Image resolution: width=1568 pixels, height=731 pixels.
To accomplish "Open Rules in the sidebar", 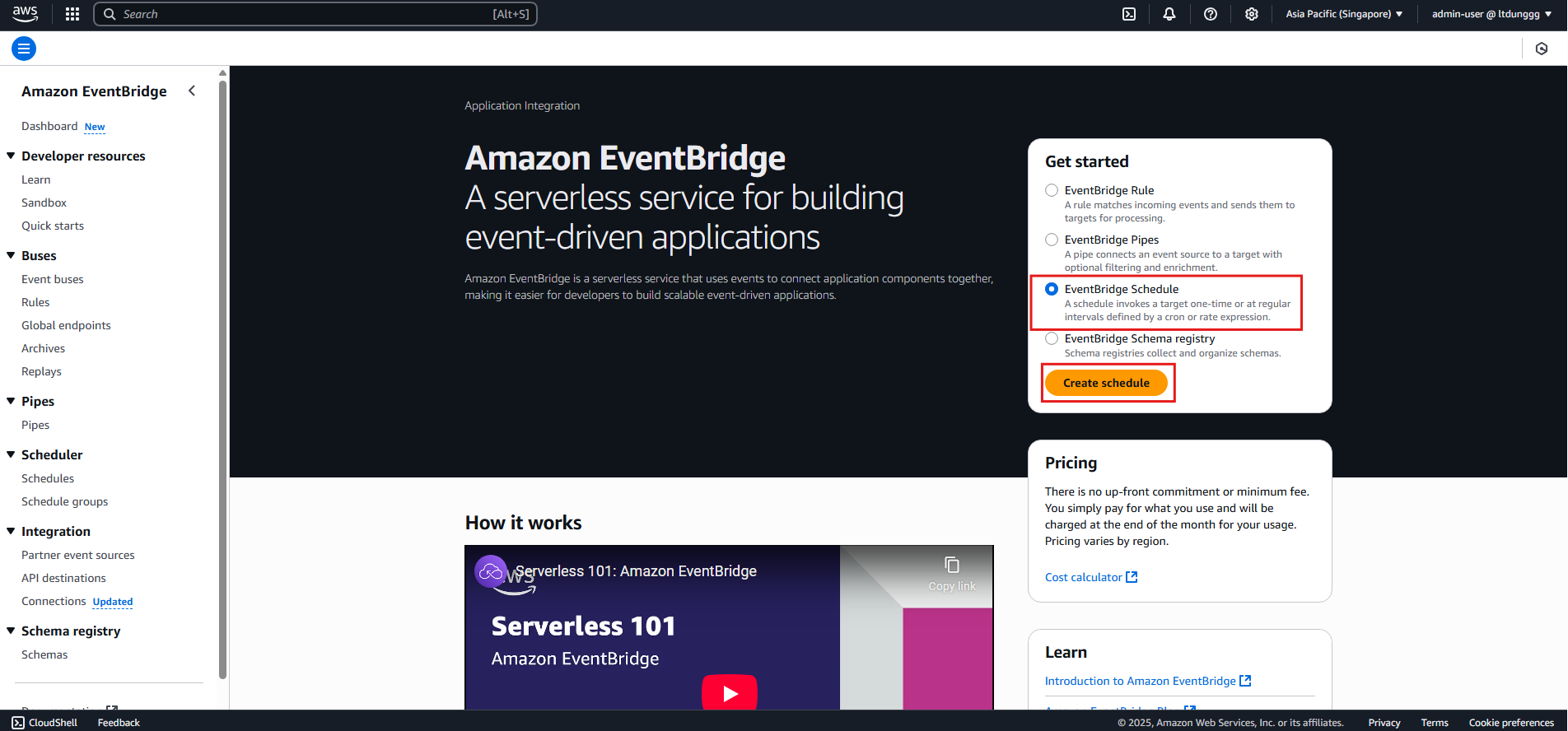I will [x=35, y=302].
